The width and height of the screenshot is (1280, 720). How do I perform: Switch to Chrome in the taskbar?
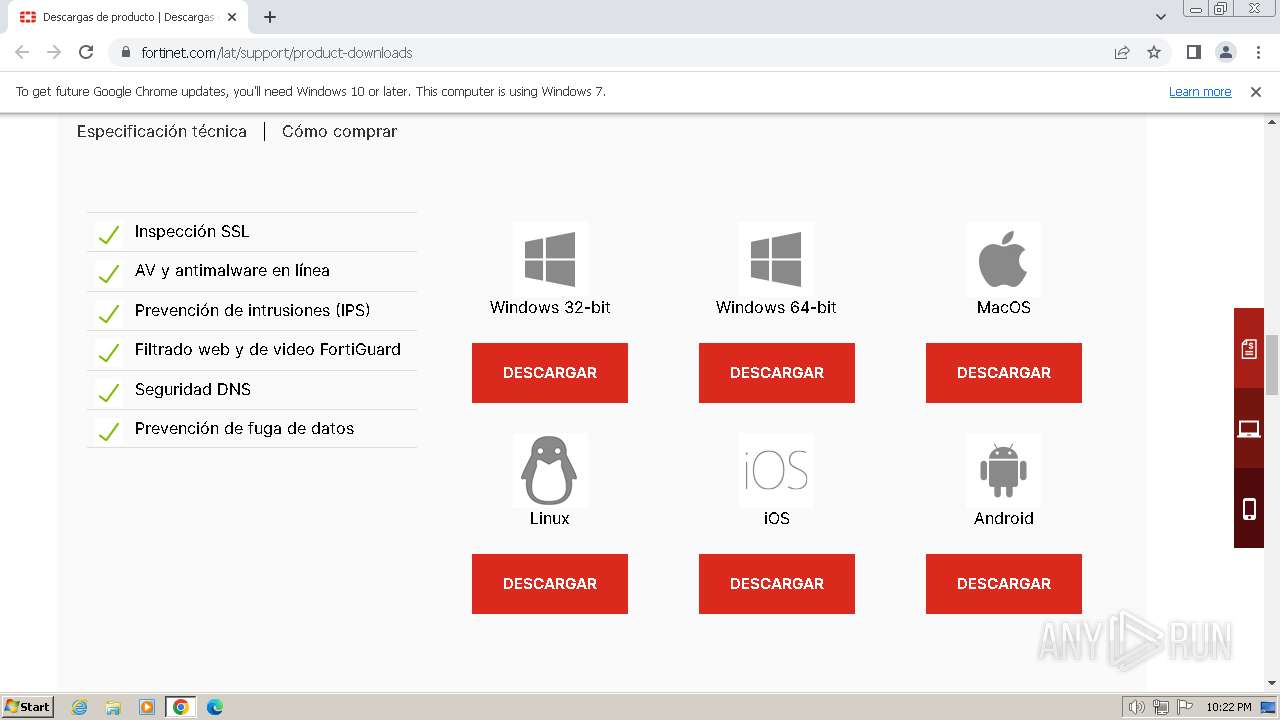tap(181, 707)
